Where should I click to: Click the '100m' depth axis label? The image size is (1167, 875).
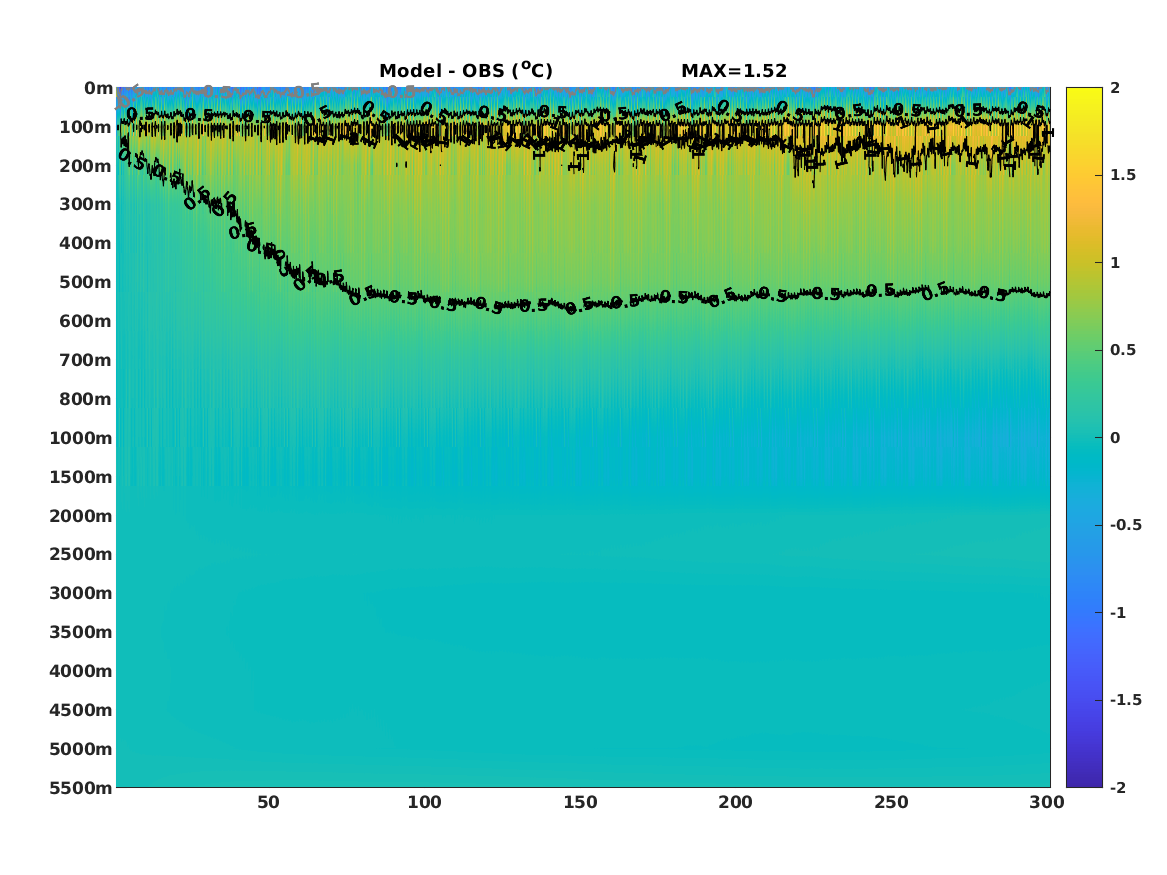(86, 127)
